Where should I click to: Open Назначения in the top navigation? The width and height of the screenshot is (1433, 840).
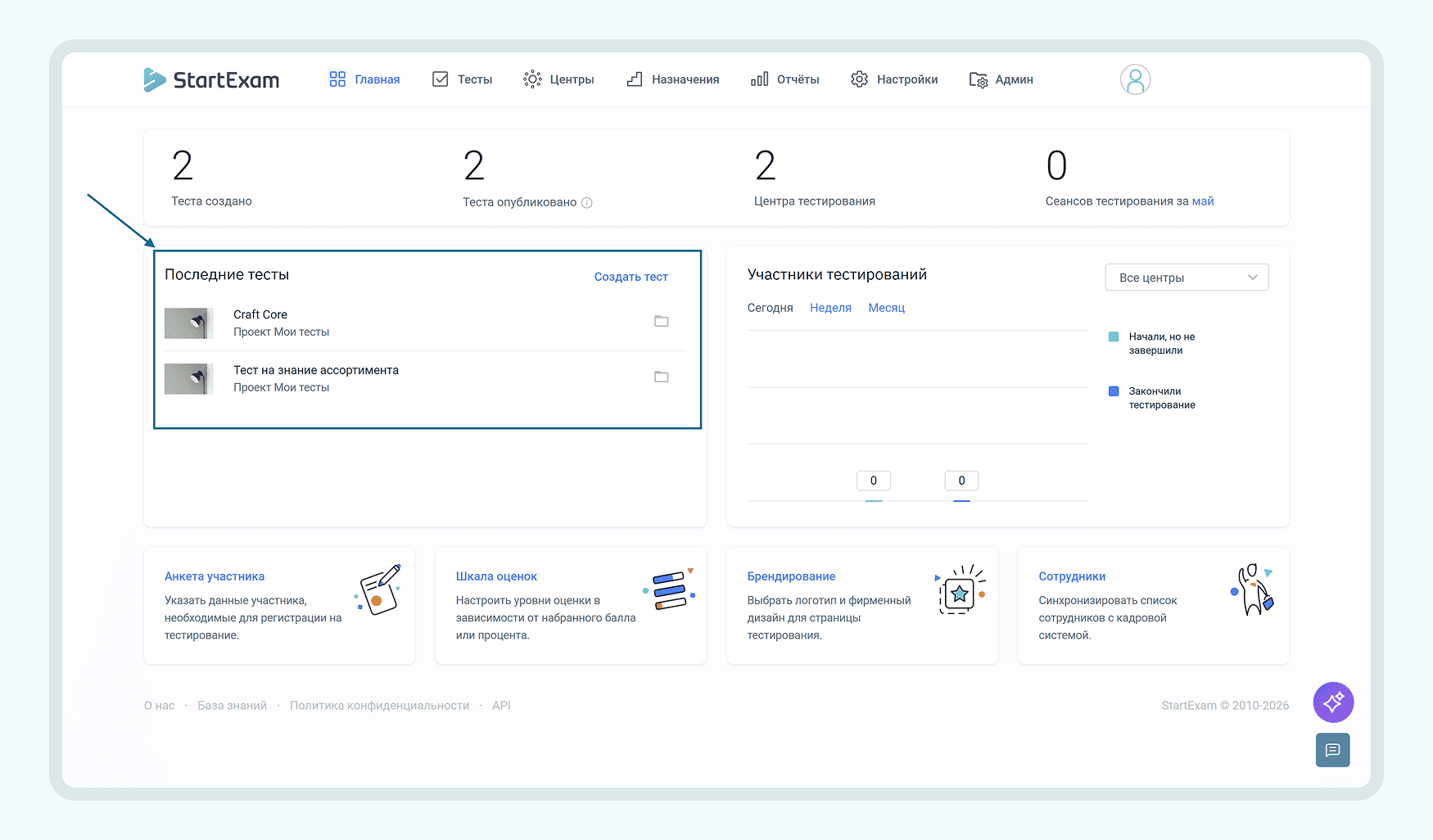coord(672,79)
